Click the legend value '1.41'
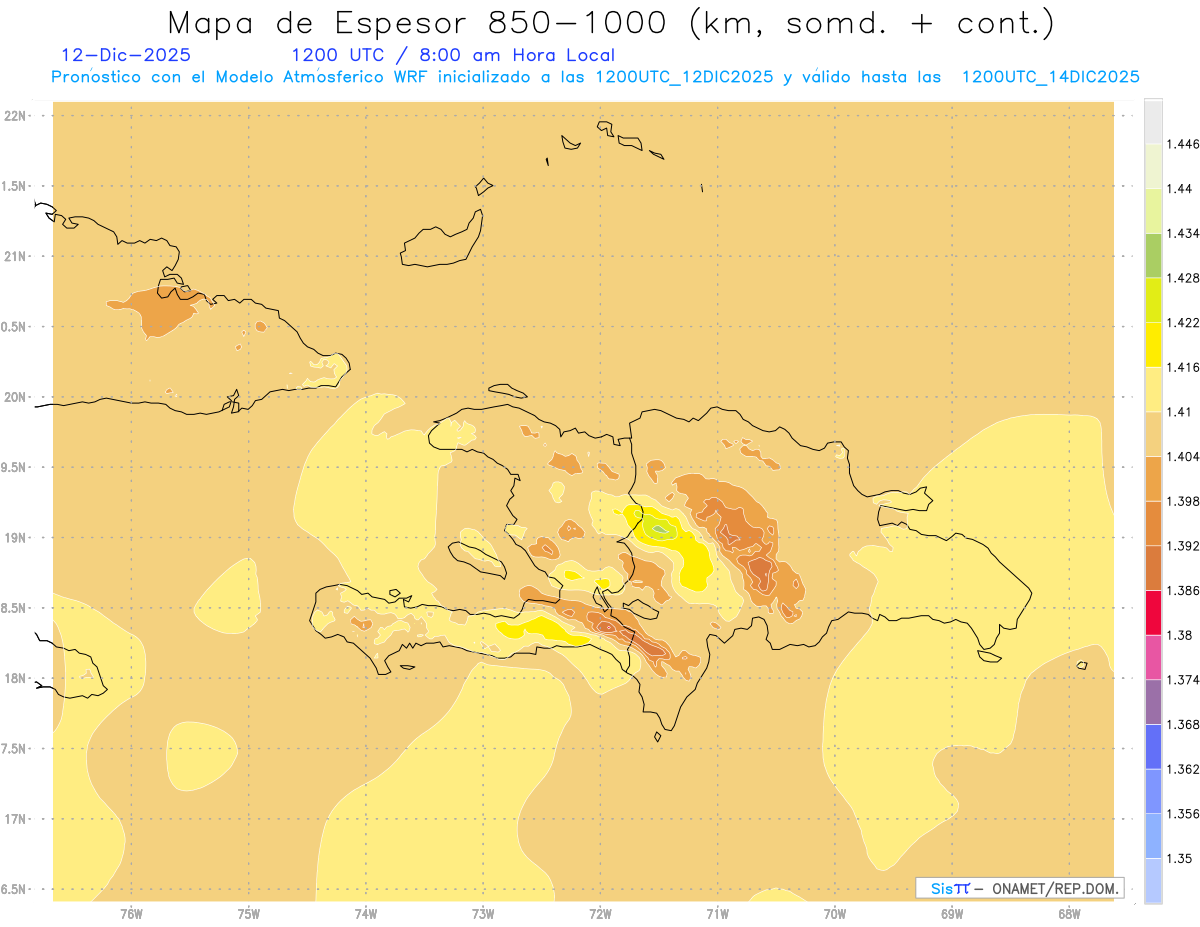This screenshot has height=927, width=1200. [1180, 412]
